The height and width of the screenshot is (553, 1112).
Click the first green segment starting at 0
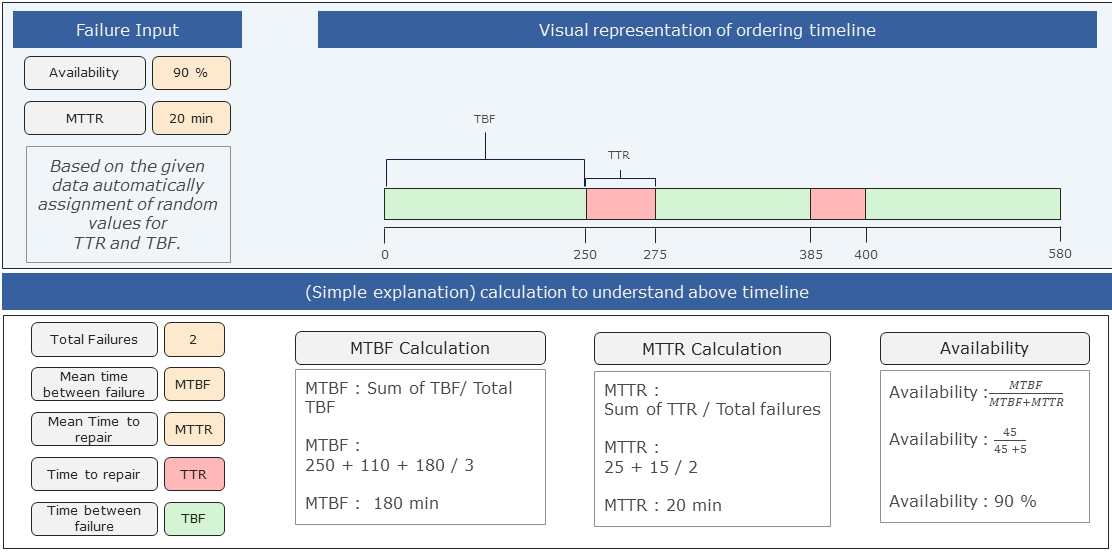click(485, 203)
